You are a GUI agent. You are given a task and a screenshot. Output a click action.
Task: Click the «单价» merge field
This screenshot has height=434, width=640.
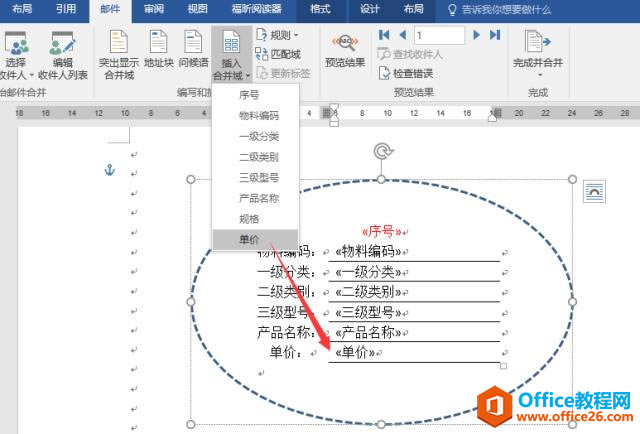pos(355,352)
